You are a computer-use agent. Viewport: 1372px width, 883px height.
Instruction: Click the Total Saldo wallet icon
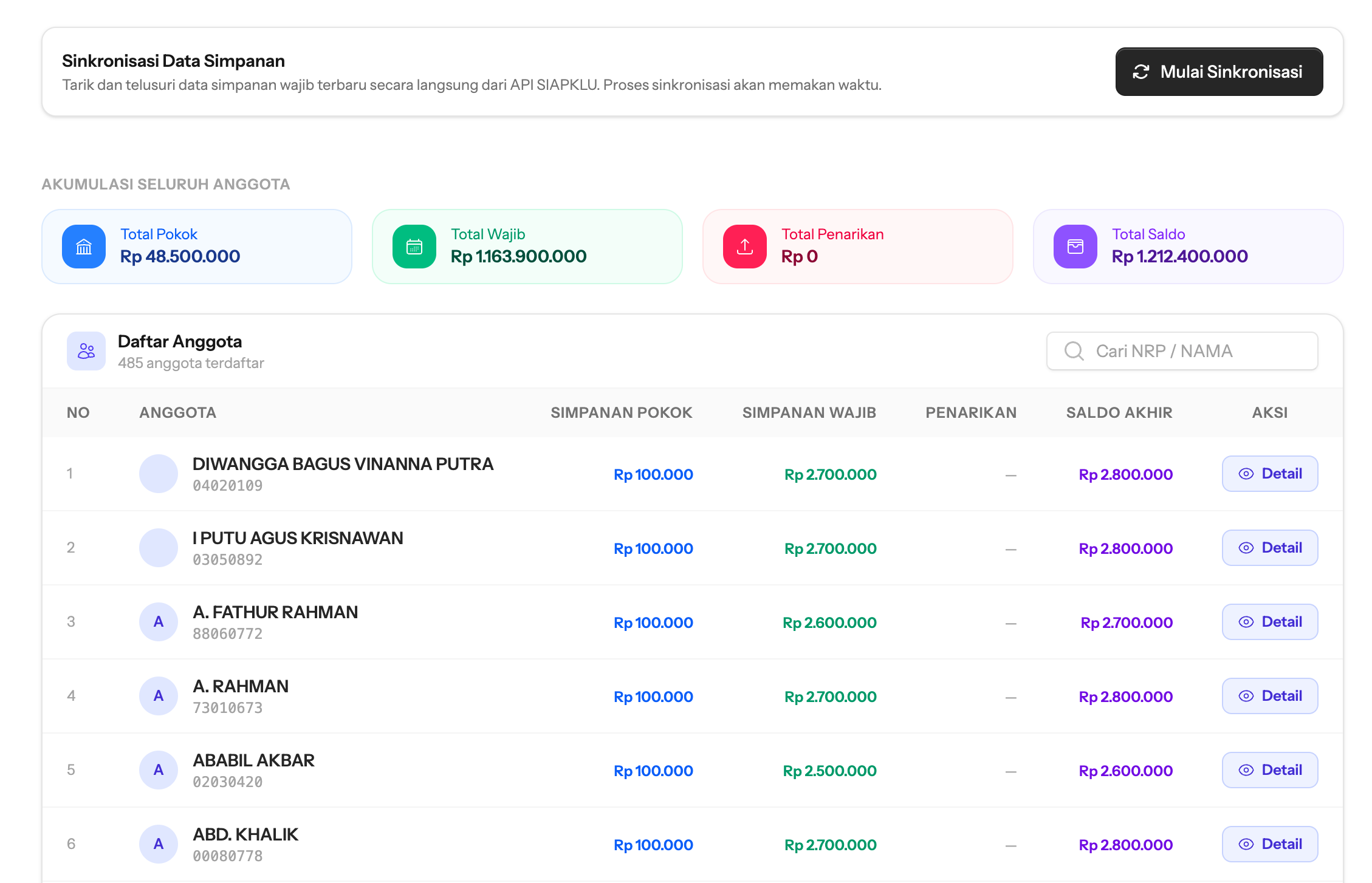click(x=1075, y=247)
